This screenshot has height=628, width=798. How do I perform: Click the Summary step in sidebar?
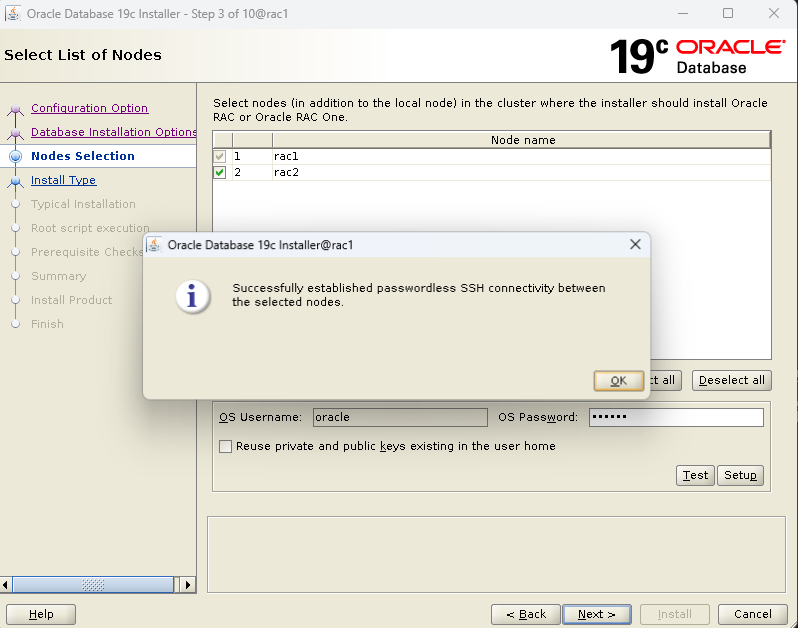tap(59, 276)
